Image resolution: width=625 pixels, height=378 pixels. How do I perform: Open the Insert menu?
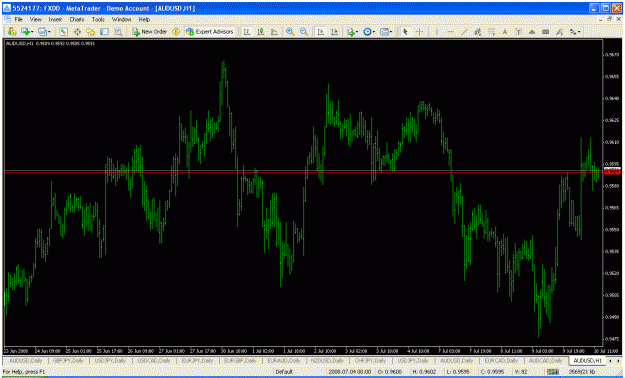[x=55, y=19]
